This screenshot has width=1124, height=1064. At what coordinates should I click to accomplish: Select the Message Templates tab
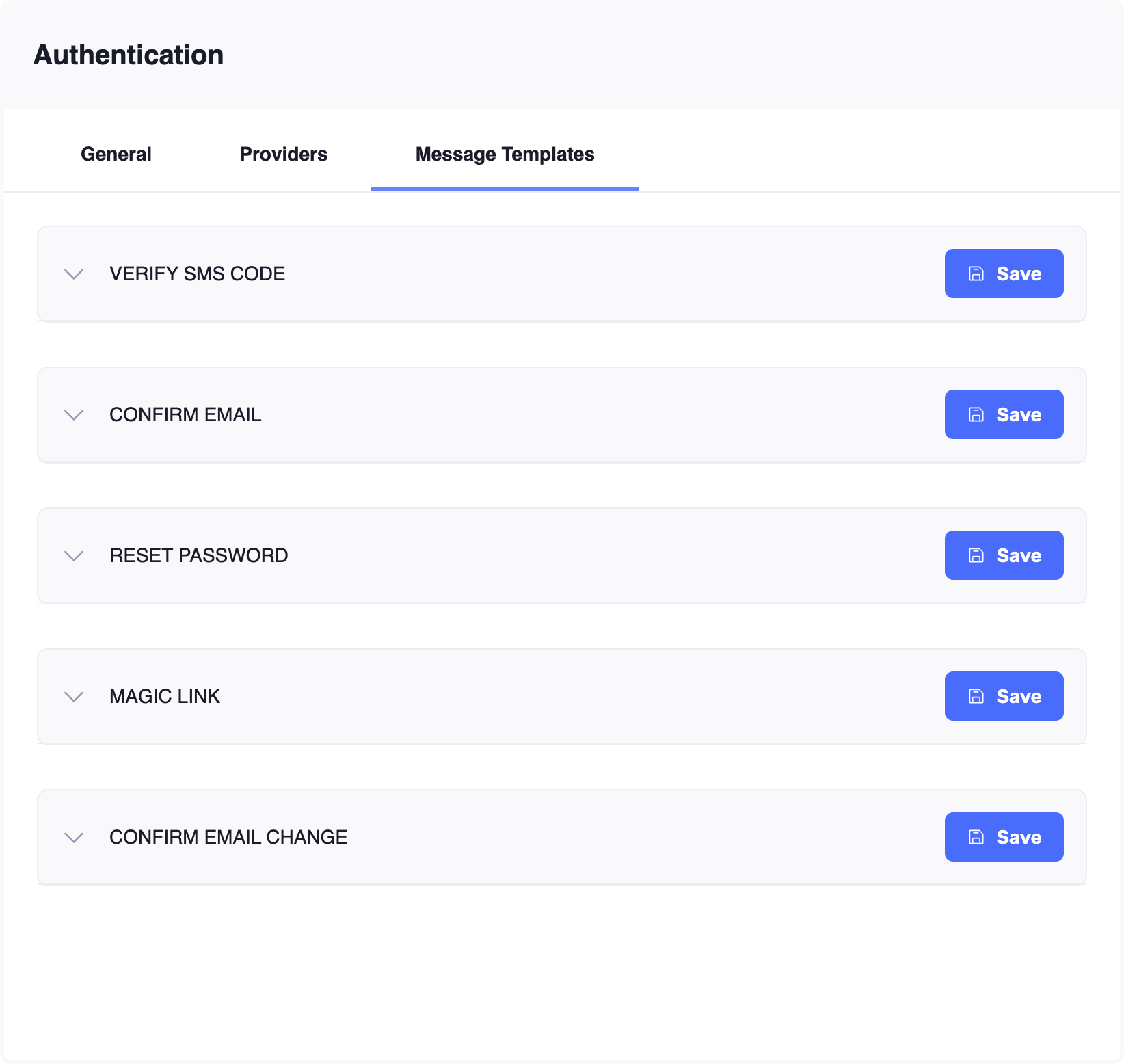tap(505, 155)
